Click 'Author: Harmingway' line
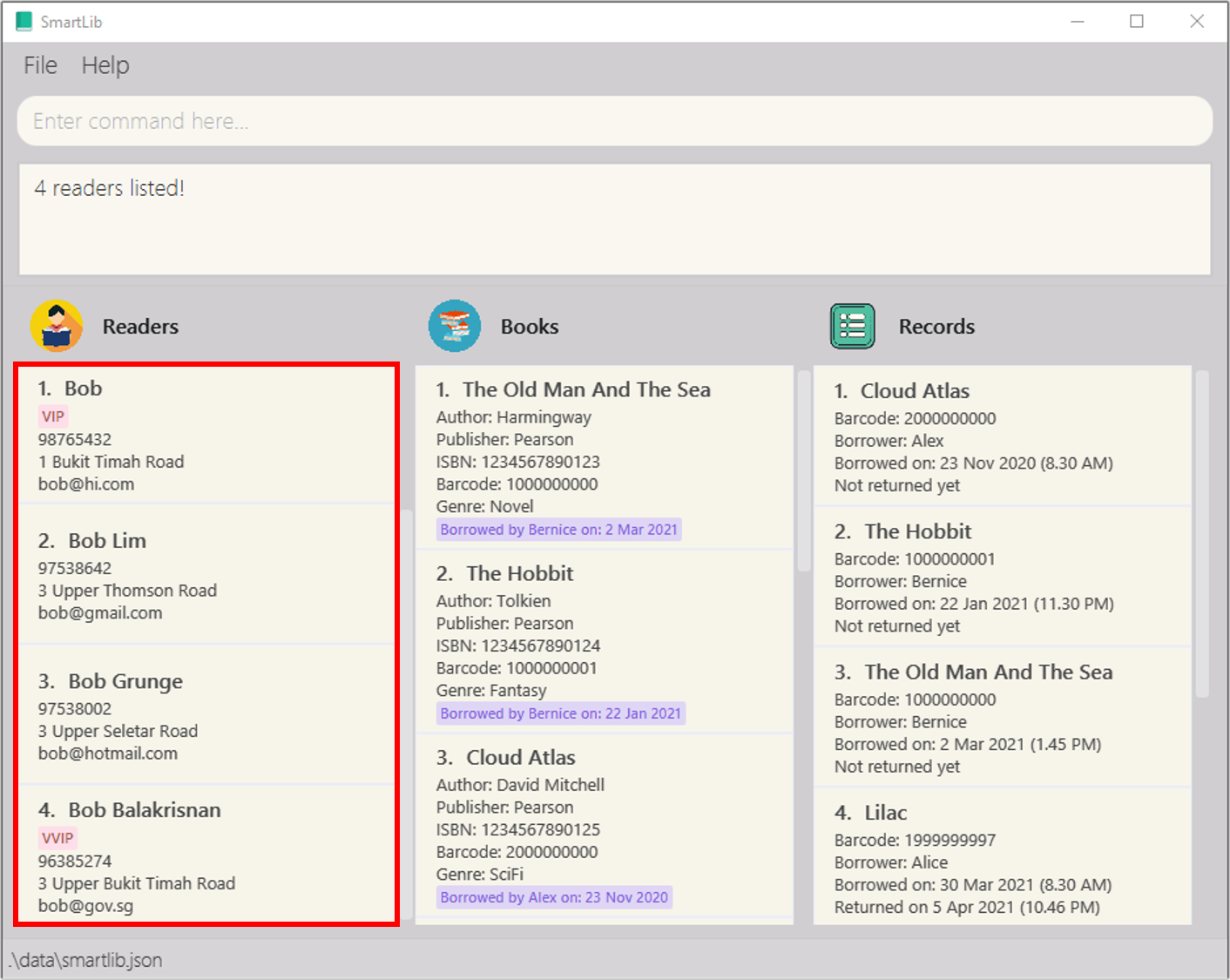 514,417
